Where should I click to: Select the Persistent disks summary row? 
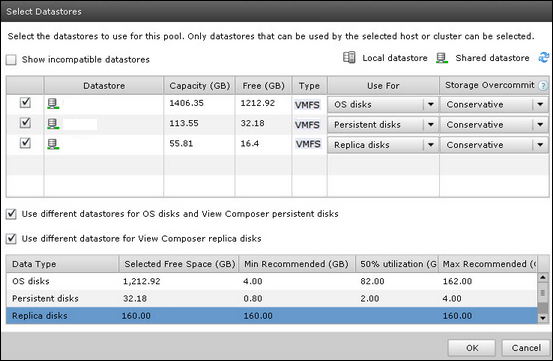[272, 299]
